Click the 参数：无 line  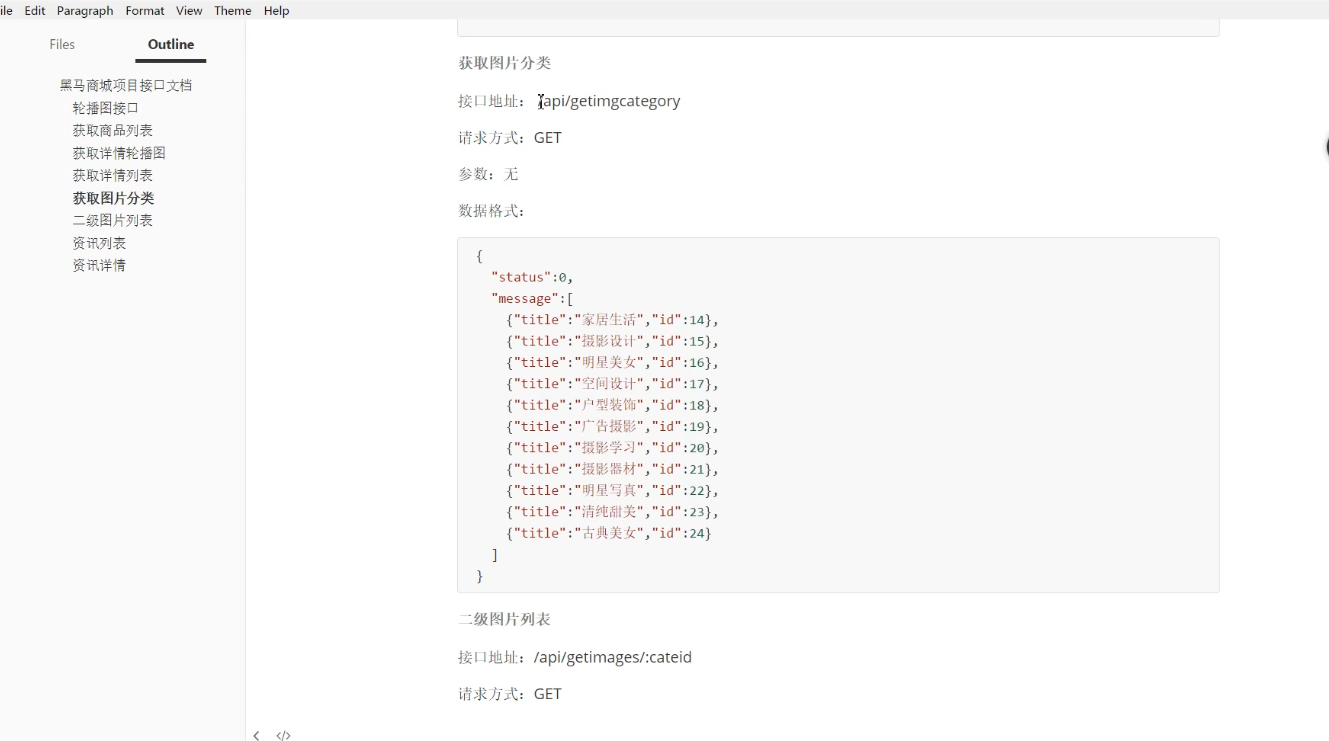pos(488,174)
